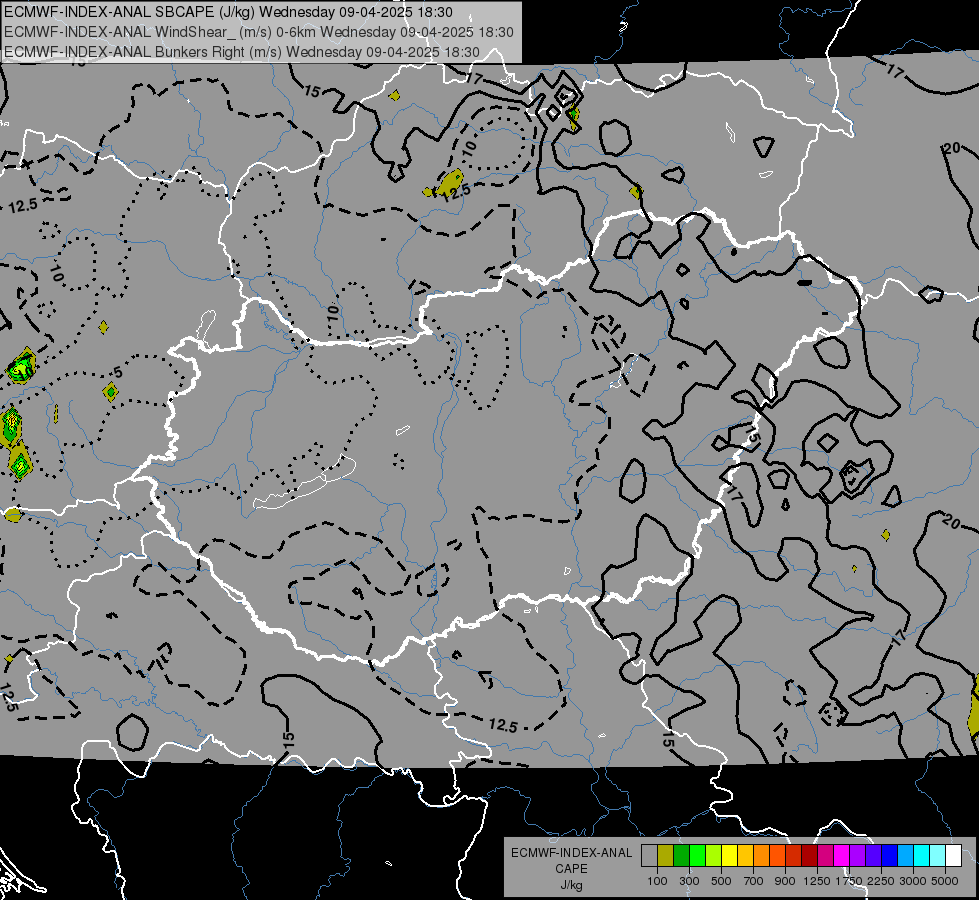Screen dimensions: 979x900
Task: Click the 1250 legend value
Action: click(x=817, y=881)
